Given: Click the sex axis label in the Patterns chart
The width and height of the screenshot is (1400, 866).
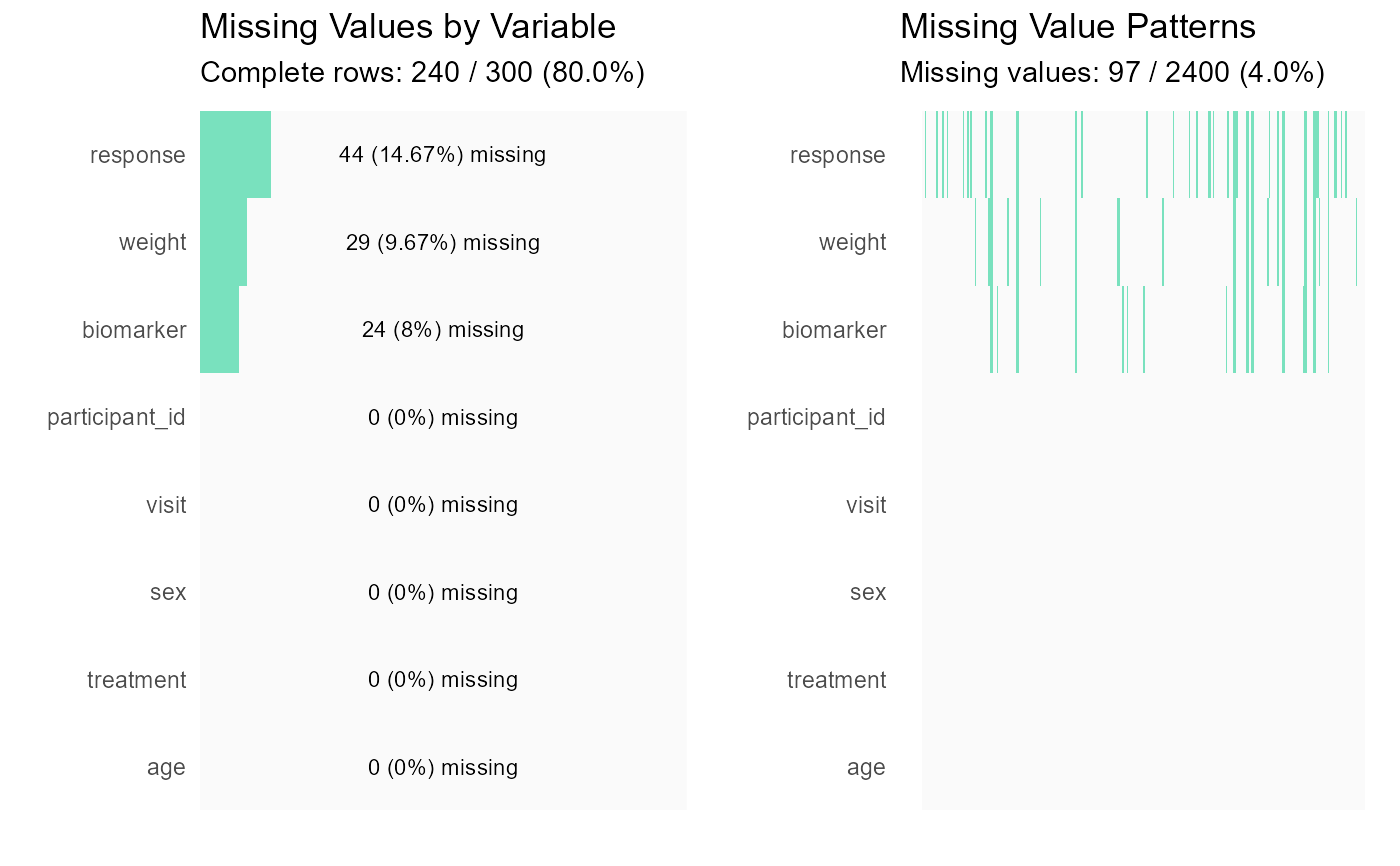Looking at the screenshot, I should tap(867, 593).
